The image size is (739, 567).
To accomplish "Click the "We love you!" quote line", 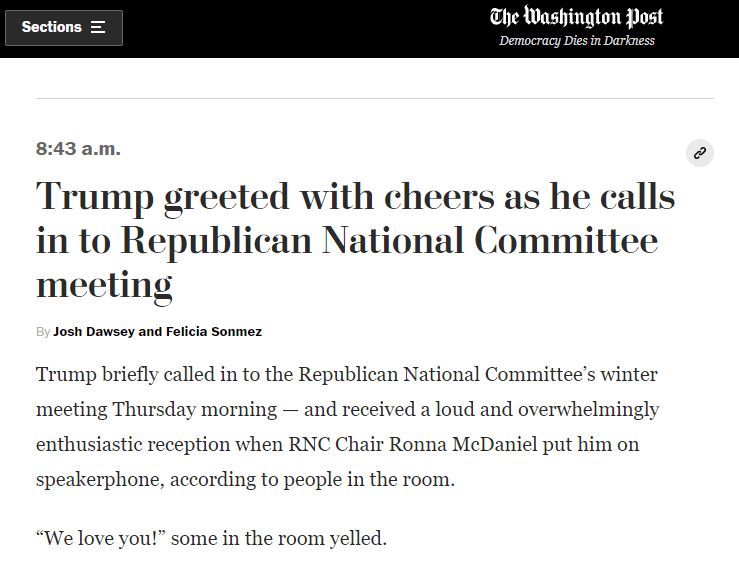I will (x=211, y=539).
